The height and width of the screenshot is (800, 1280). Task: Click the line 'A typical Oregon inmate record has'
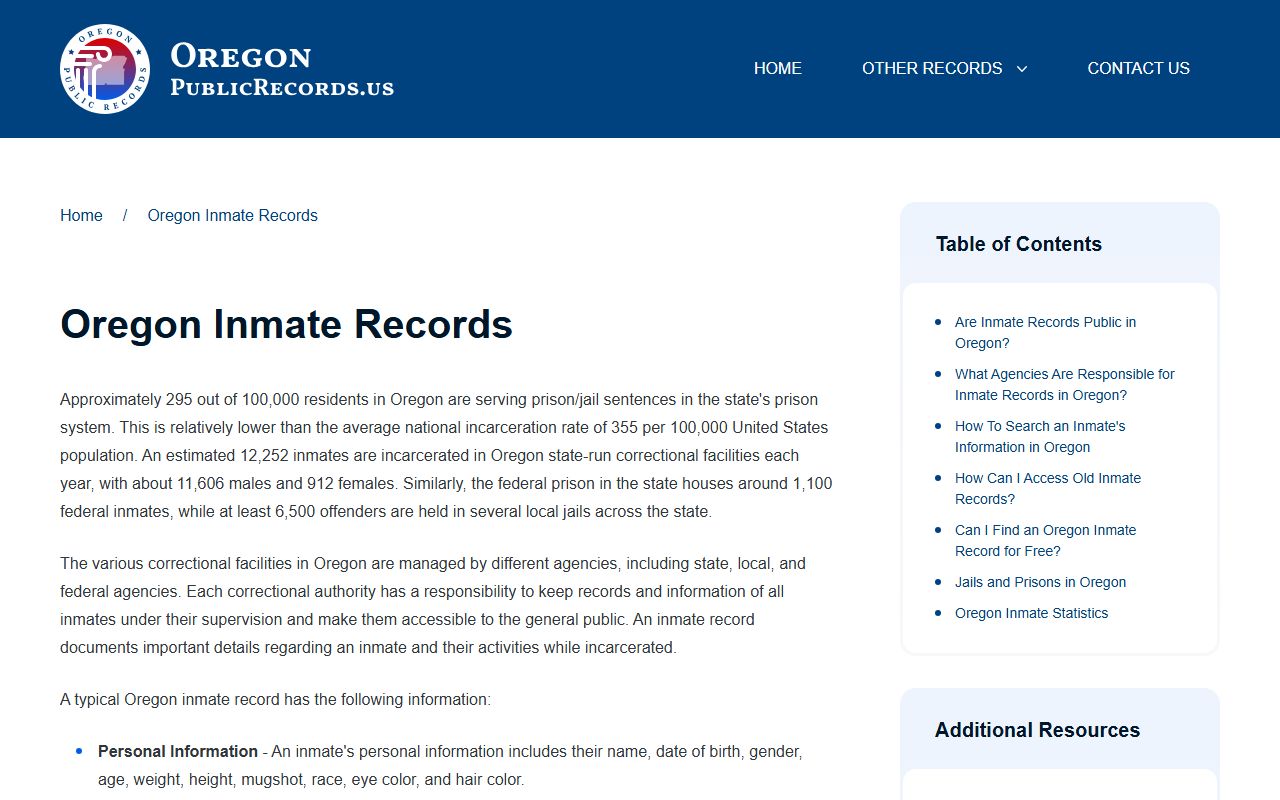pyautogui.click(x=275, y=699)
